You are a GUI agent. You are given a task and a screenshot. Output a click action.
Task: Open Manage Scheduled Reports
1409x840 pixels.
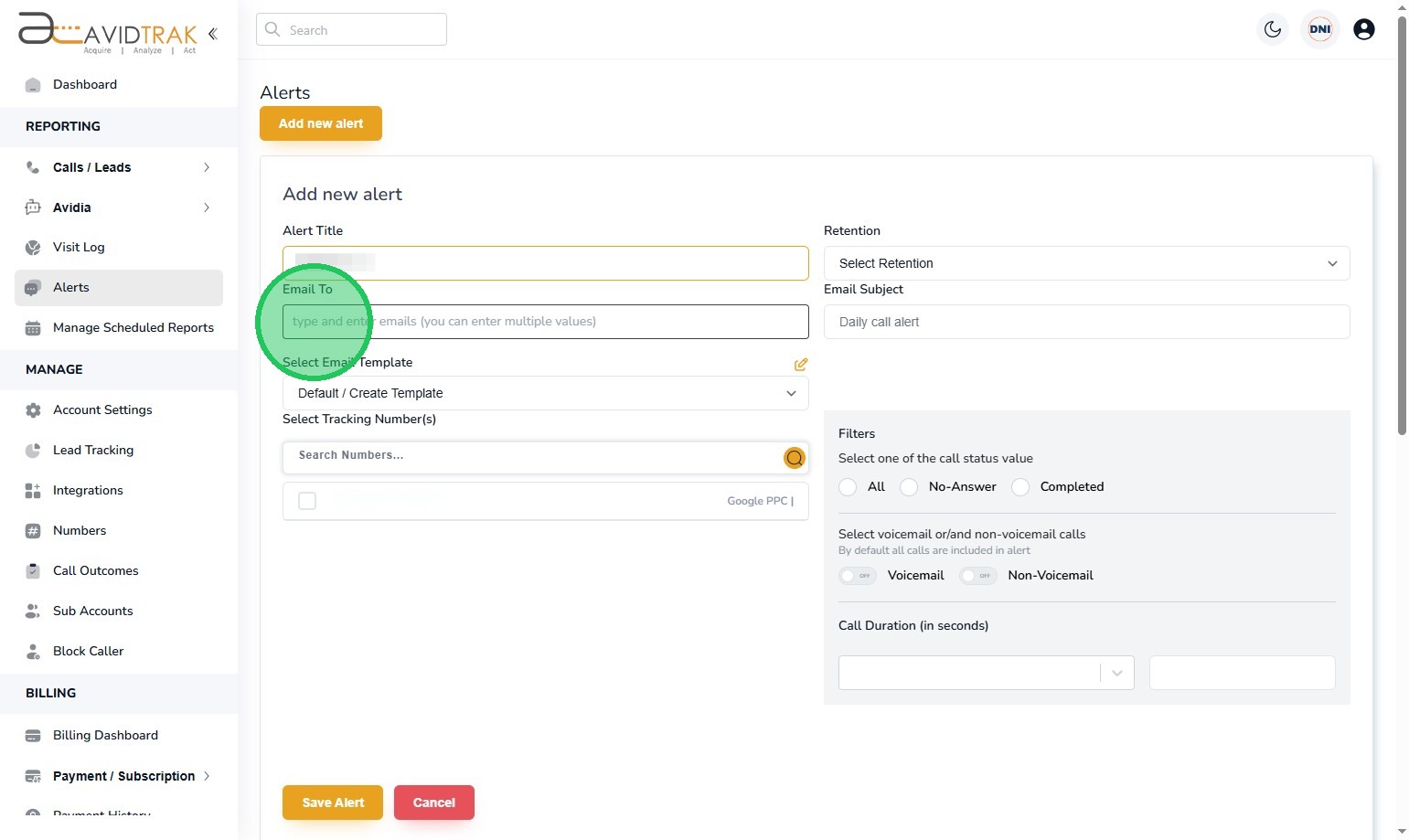pyautogui.click(x=133, y=327)
